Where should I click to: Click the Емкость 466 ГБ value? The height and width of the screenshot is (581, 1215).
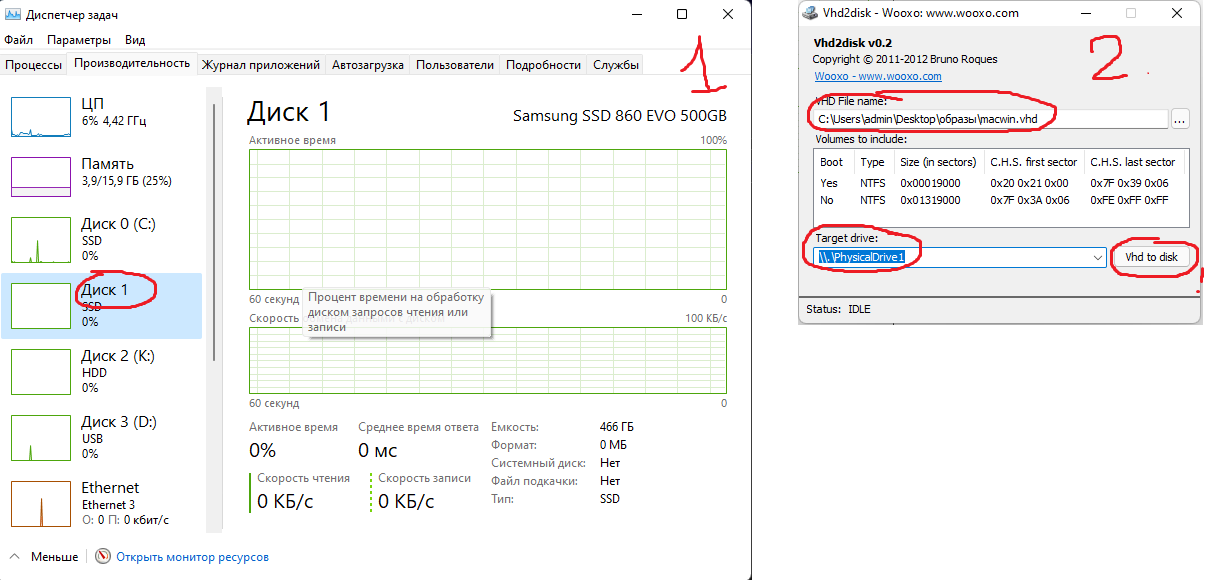coord(616,427)
